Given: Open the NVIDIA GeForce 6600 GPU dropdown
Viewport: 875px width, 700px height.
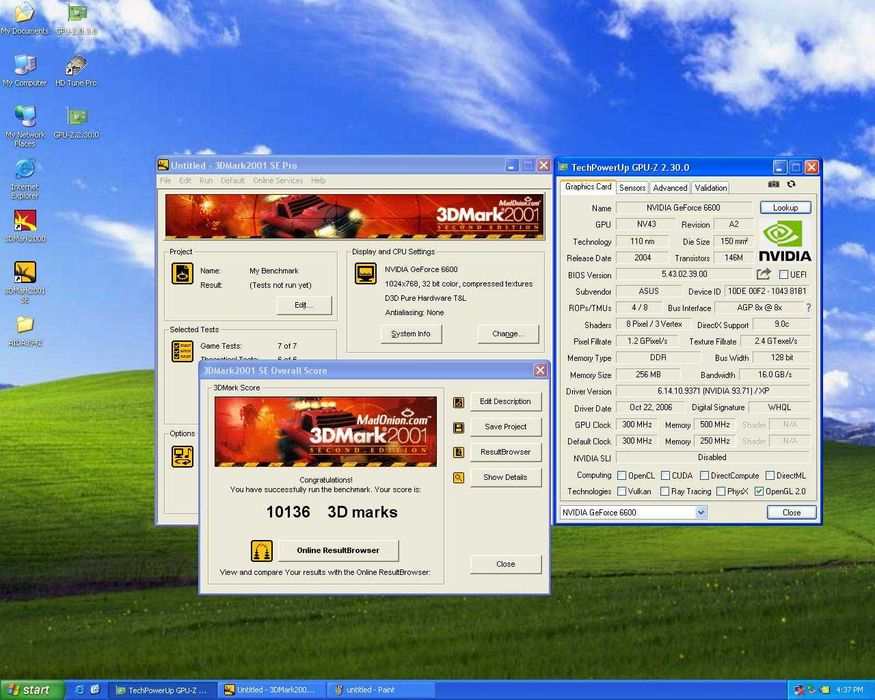Looking at the screenshot, I should tap(701, 512).
